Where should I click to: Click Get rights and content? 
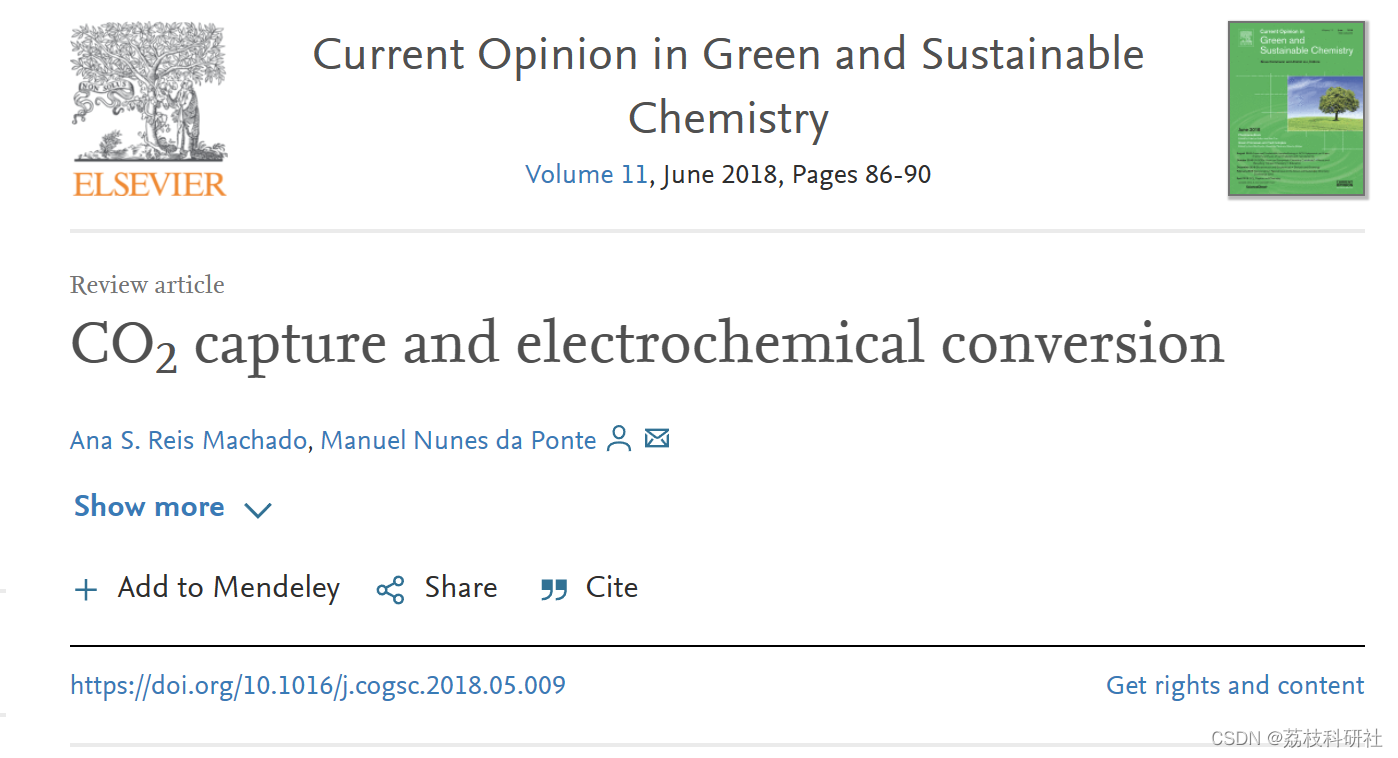point(1234,685)
